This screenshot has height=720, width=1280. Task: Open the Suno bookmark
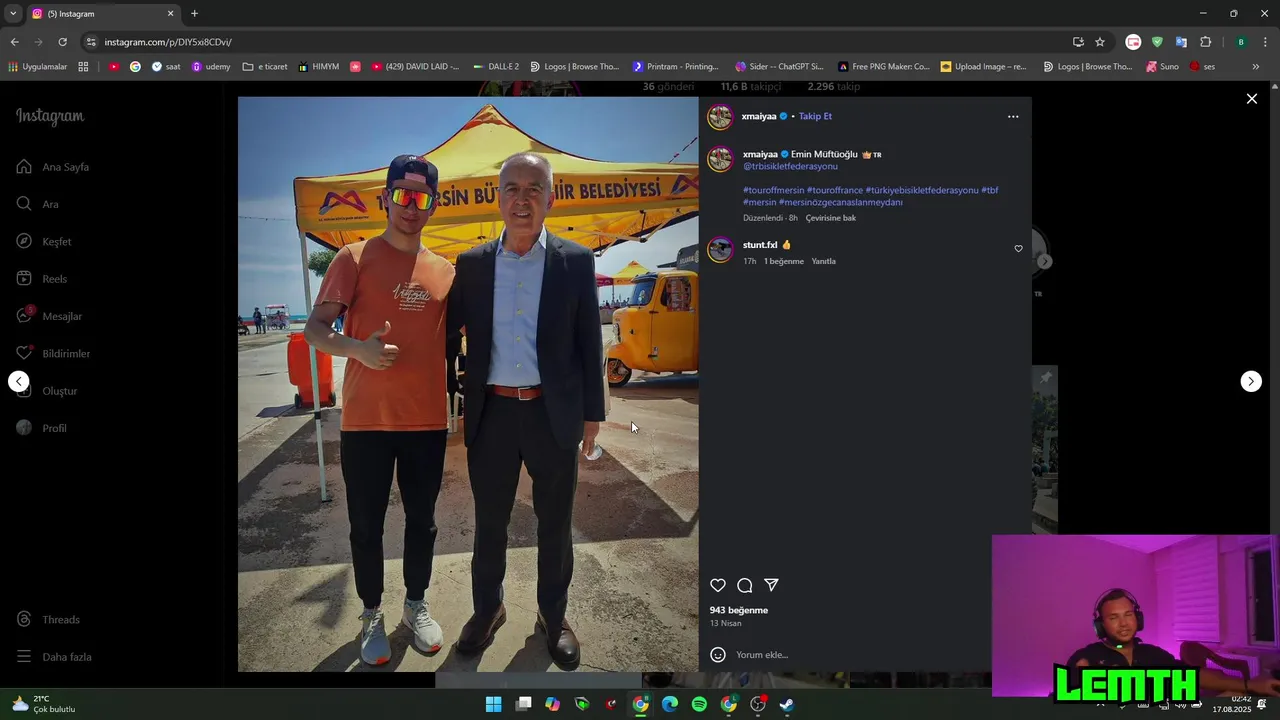[x=1163, y=67]
